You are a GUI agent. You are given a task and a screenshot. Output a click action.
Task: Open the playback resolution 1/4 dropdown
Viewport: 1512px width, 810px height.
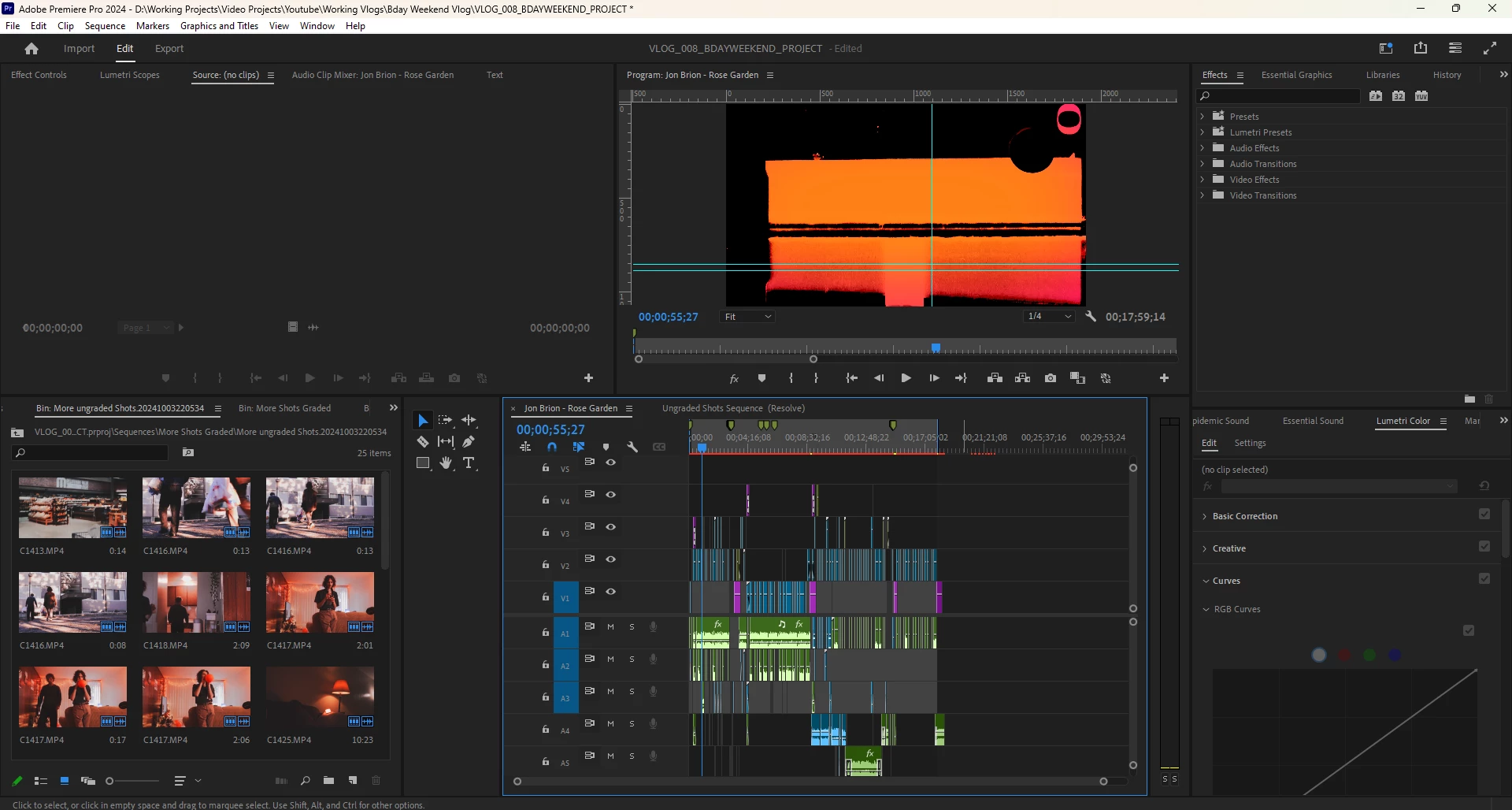click(x=1049, y=317)
